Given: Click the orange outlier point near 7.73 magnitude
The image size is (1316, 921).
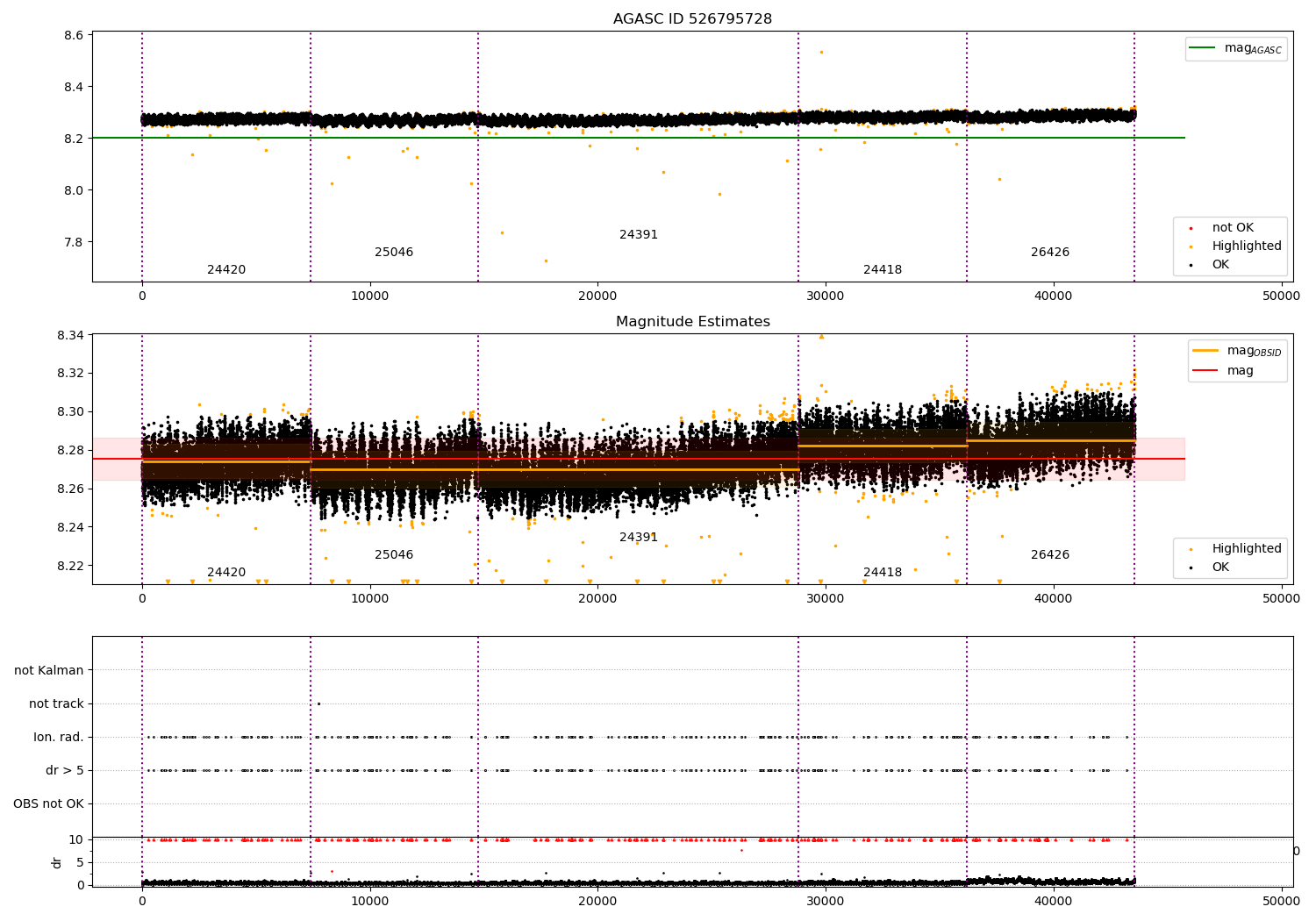Looking at the screenshot, I should coord(546,261).
